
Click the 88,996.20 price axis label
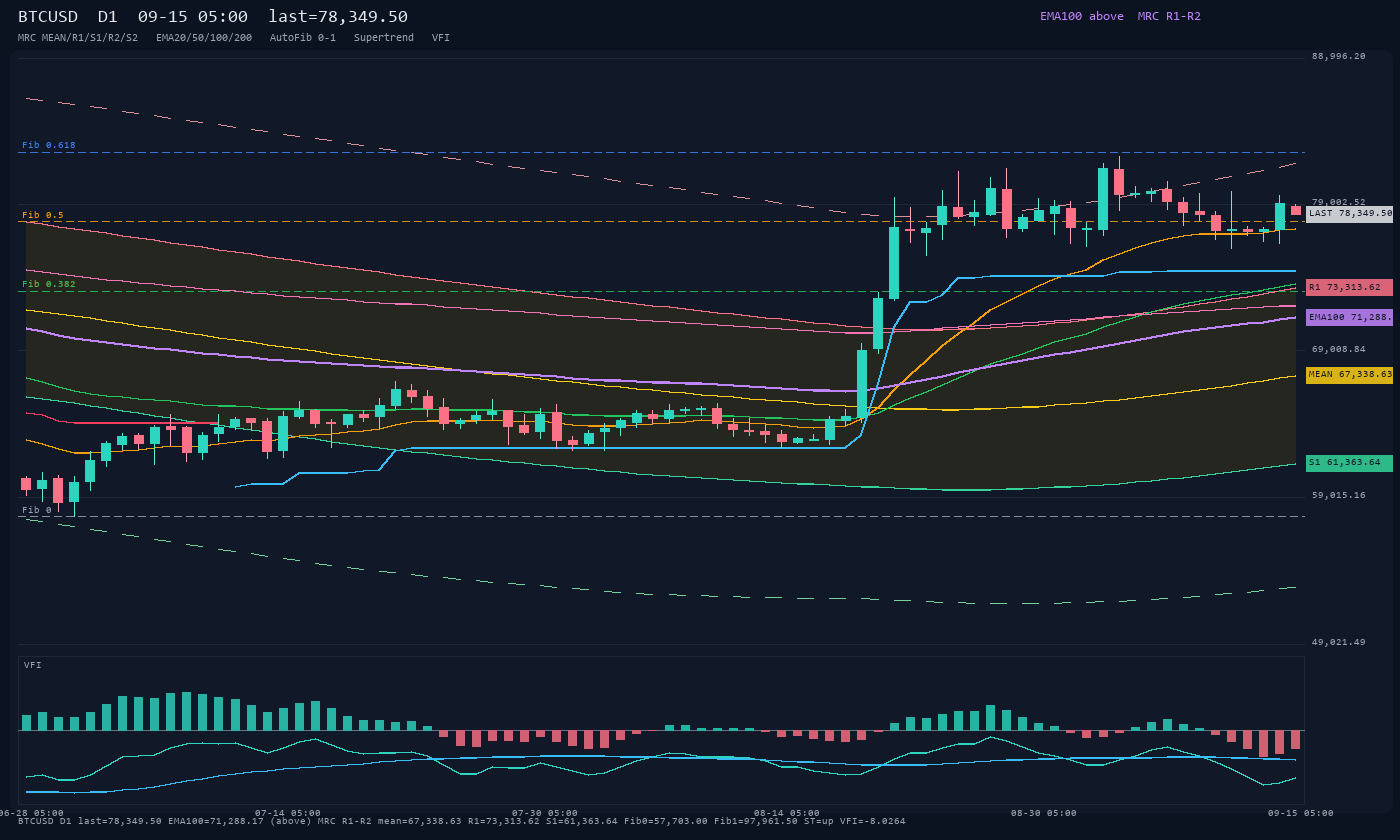(x=1338, y=57)
